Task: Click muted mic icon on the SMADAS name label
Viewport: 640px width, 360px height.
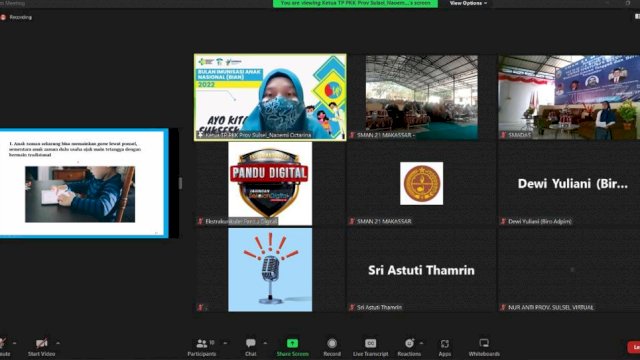Action: [x=503, y=135]
